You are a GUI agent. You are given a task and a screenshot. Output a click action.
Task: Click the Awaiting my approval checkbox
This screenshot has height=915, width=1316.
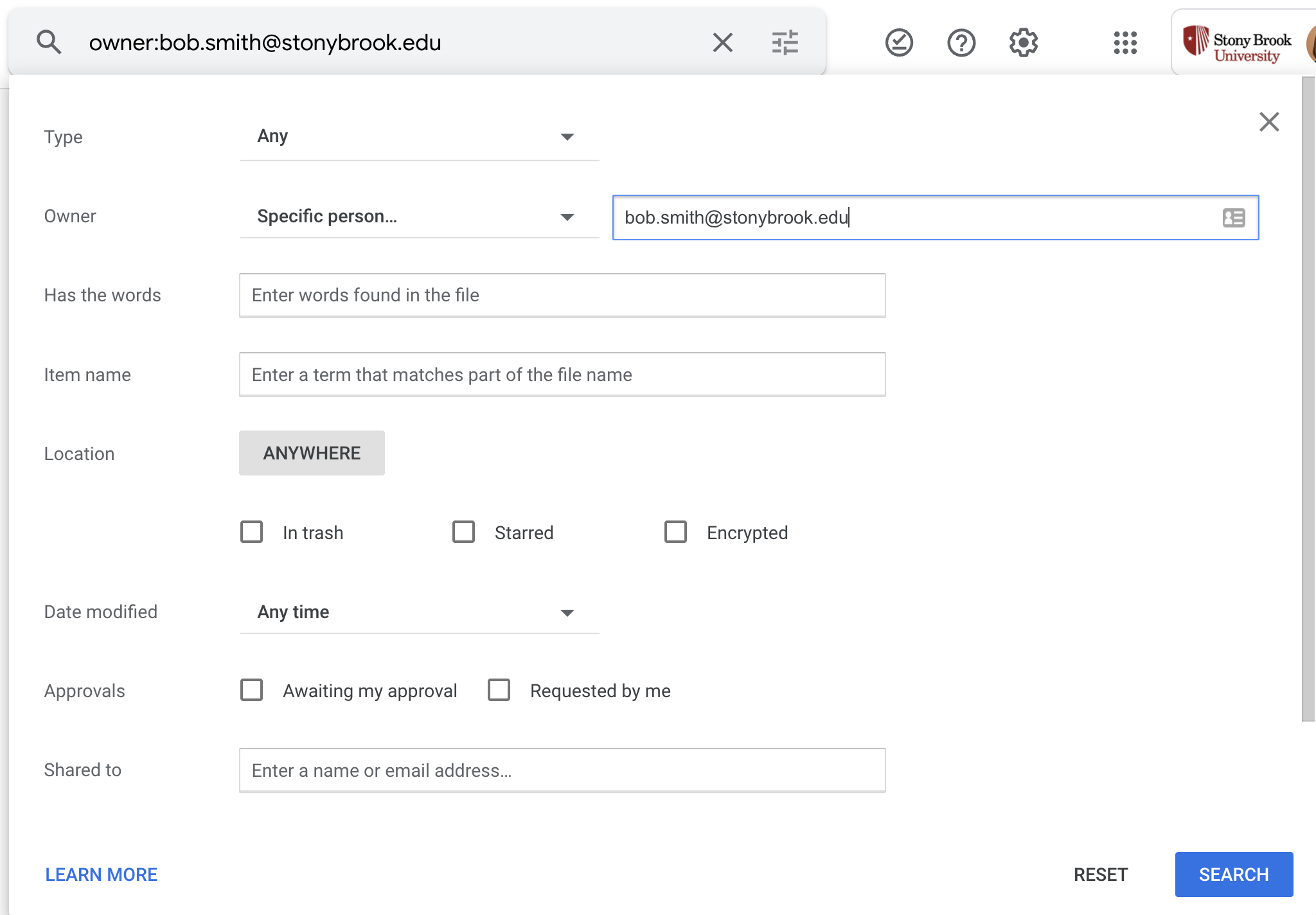(252, 690)
